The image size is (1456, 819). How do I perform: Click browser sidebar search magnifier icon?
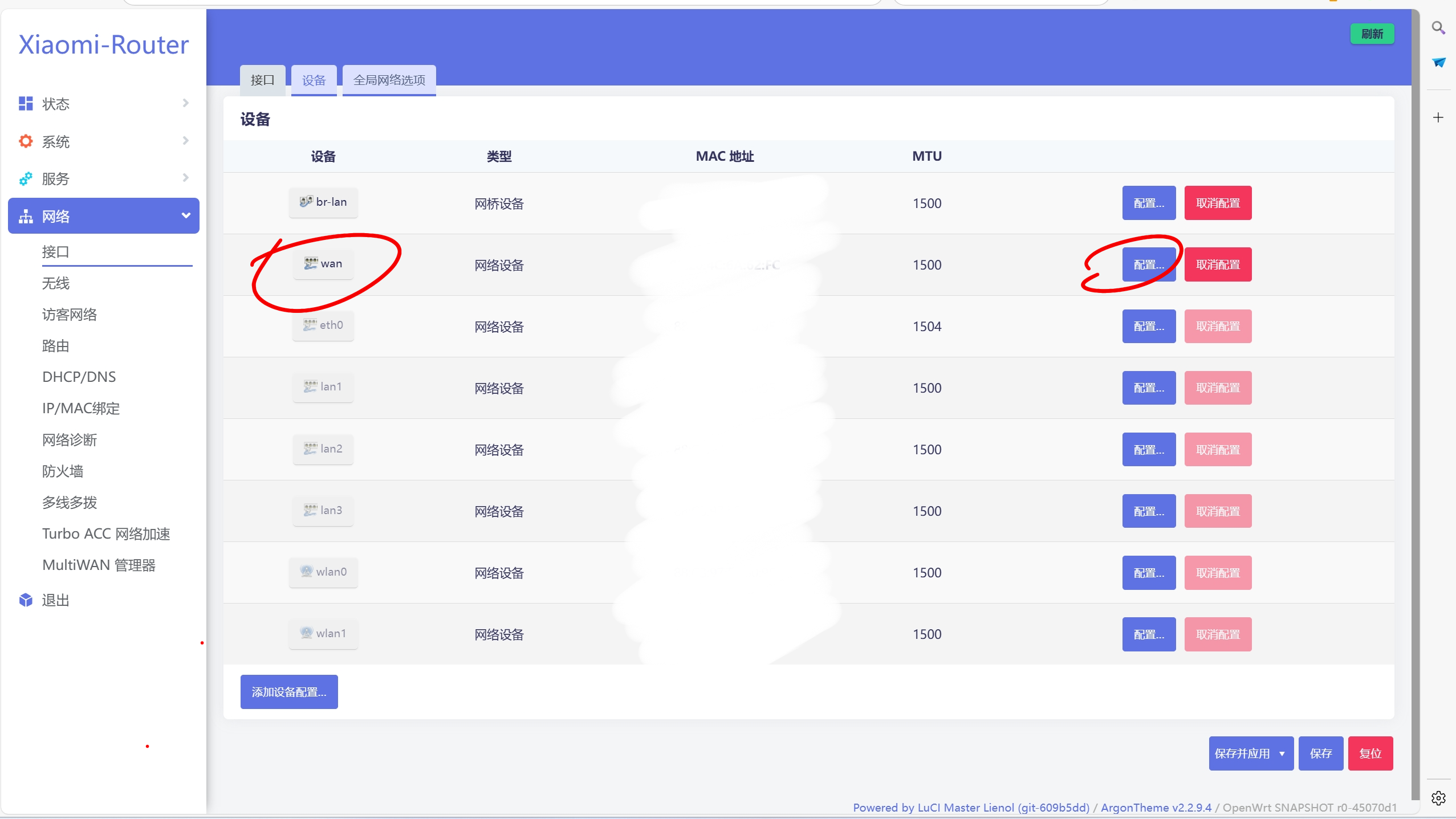[x=1438, y=28]
